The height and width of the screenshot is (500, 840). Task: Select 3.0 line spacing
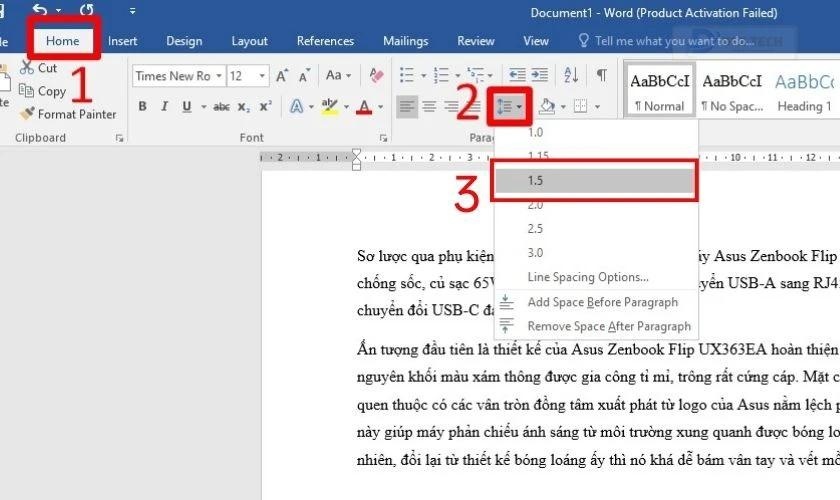click(x=596, y=253)
